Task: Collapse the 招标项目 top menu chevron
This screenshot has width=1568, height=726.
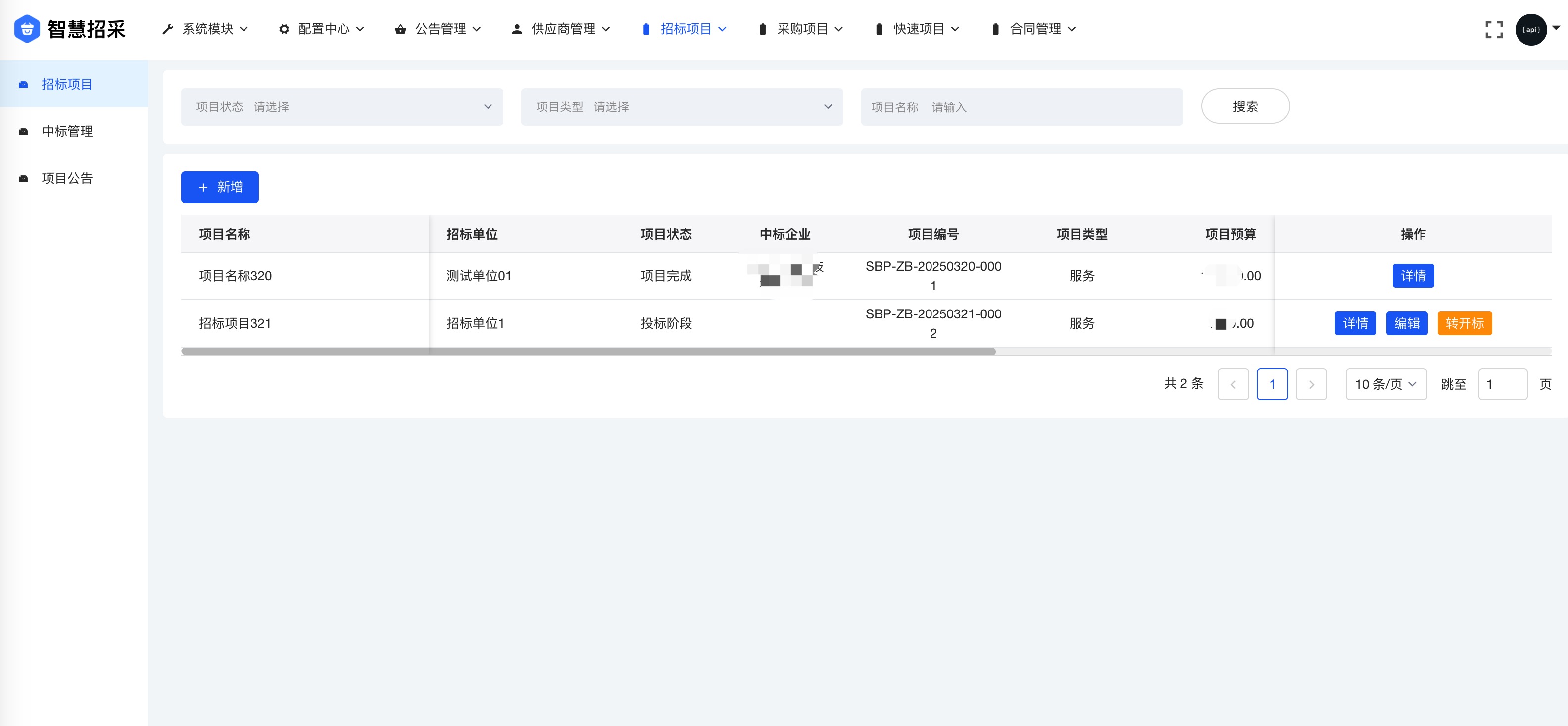Action: [723, 29]
